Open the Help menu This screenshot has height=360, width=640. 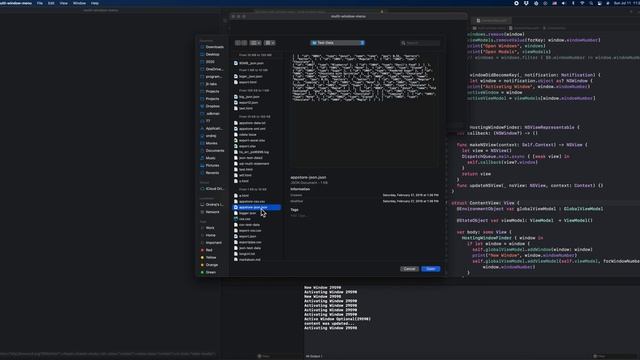pyautogui.click(x=95, y=3)
